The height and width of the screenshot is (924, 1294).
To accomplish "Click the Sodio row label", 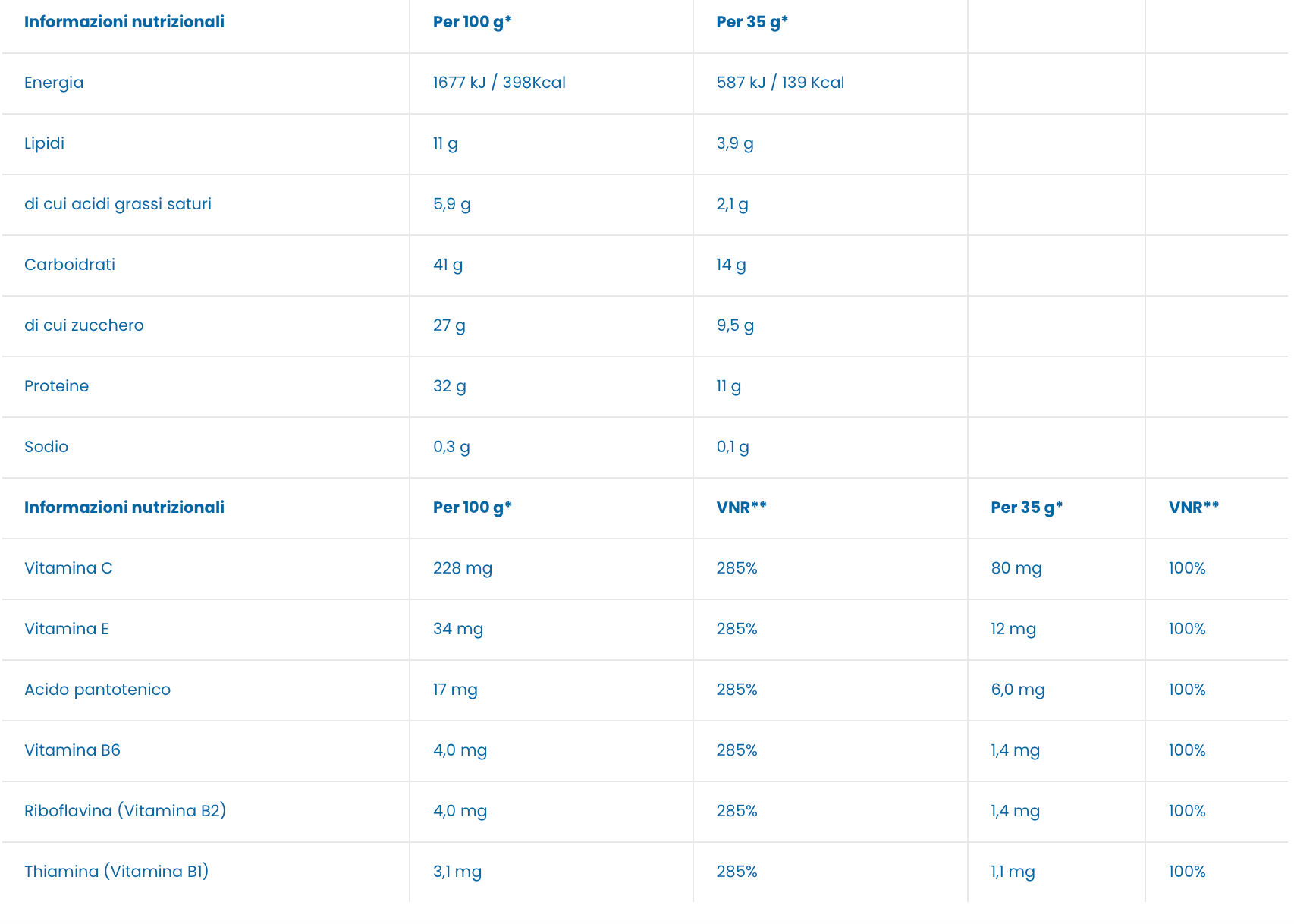I will point(46,447).
